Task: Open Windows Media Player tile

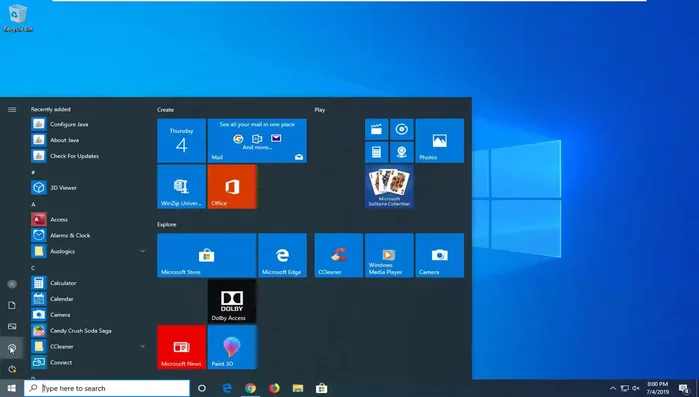Action: point(389,255)
